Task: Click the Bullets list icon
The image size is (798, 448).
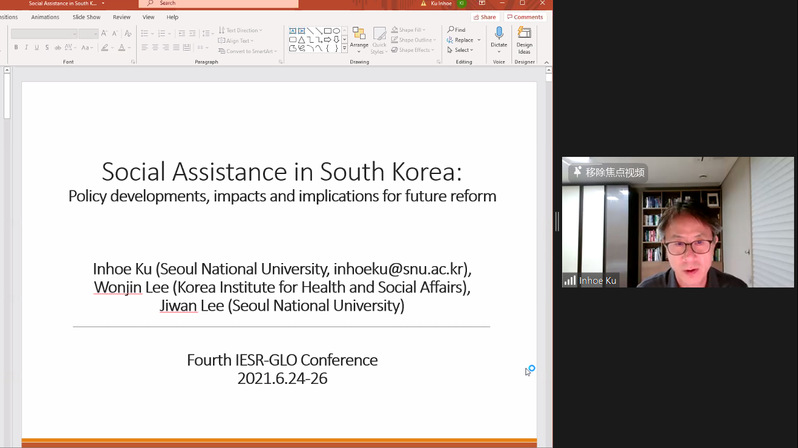Action: 144,33
